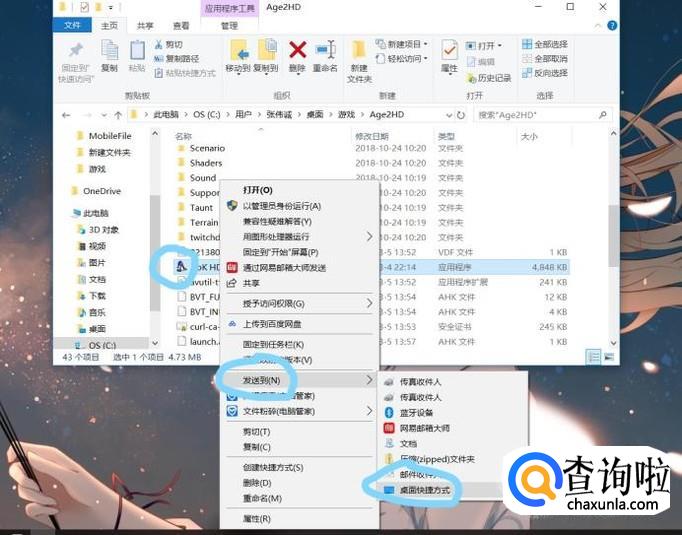Screen dimensions: 682x535
Task: Click Select all in ribbon
Action: tap(545, 44)
